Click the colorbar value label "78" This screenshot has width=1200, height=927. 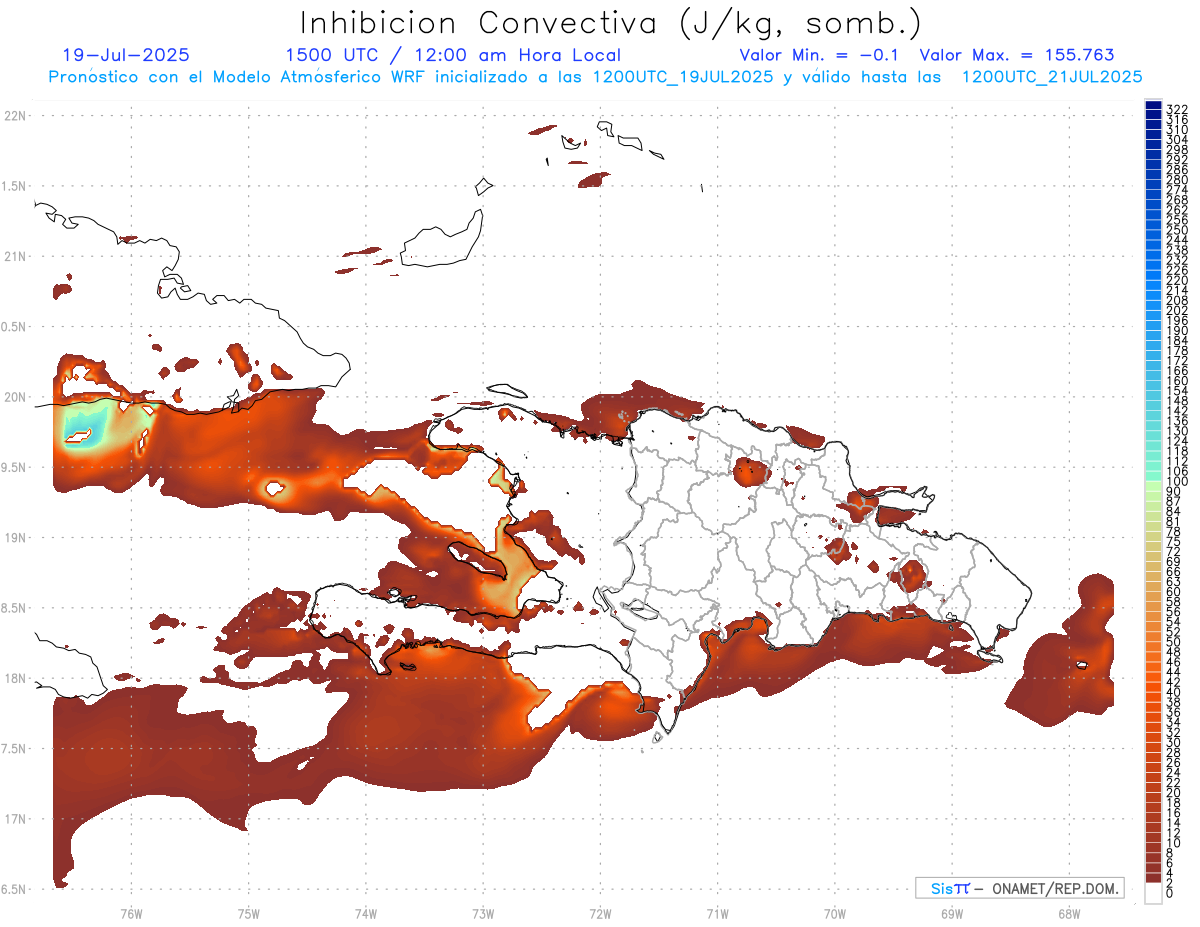1174,531
